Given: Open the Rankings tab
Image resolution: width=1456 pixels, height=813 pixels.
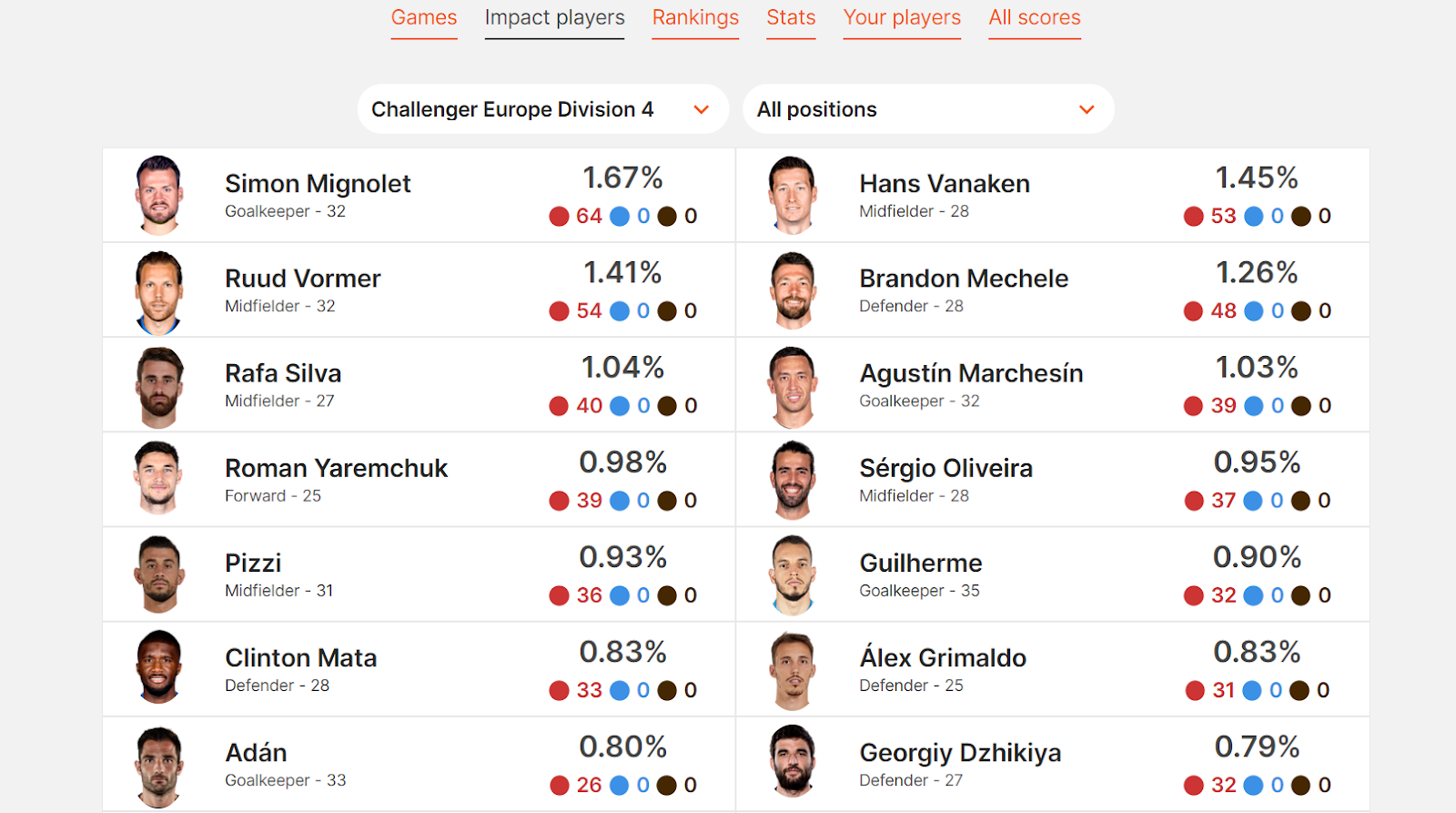Looking at the screenshot, I should (695, 18).
